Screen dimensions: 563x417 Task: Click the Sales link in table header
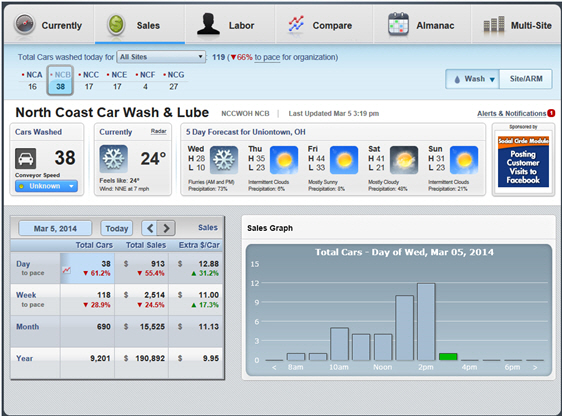[x=208, y=227]
